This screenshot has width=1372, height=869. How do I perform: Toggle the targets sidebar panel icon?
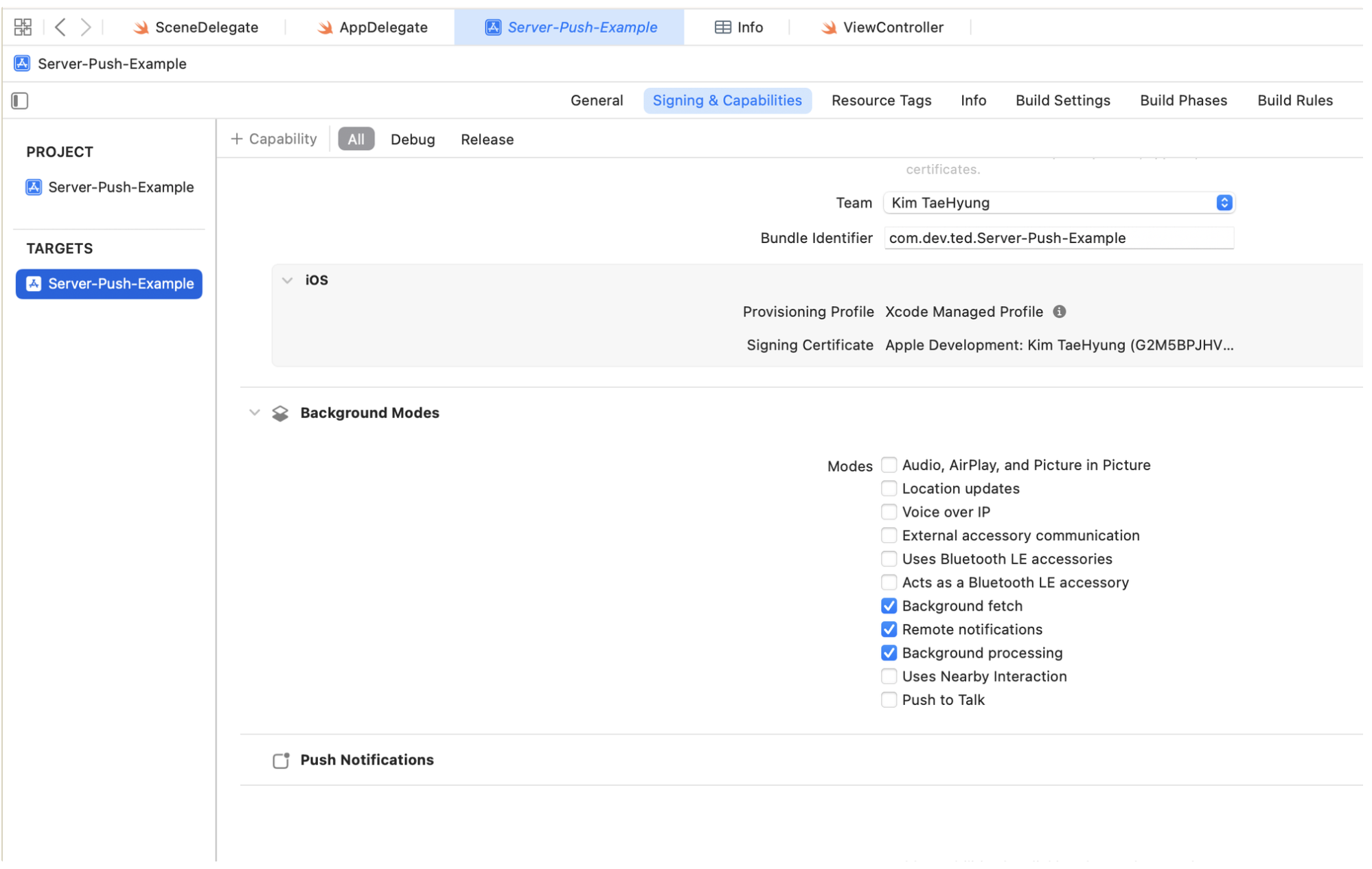pos(20,101)
